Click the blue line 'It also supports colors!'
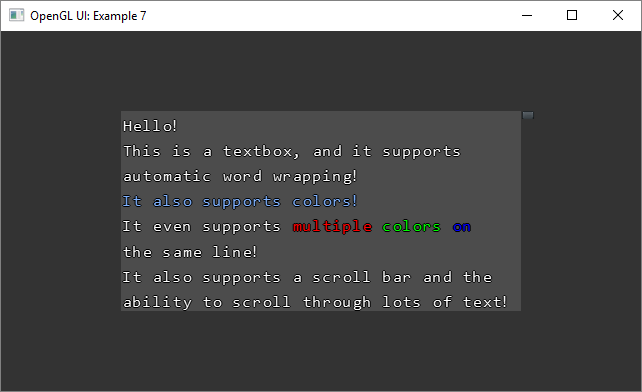The image size is (642, 392). click(240, 202)
